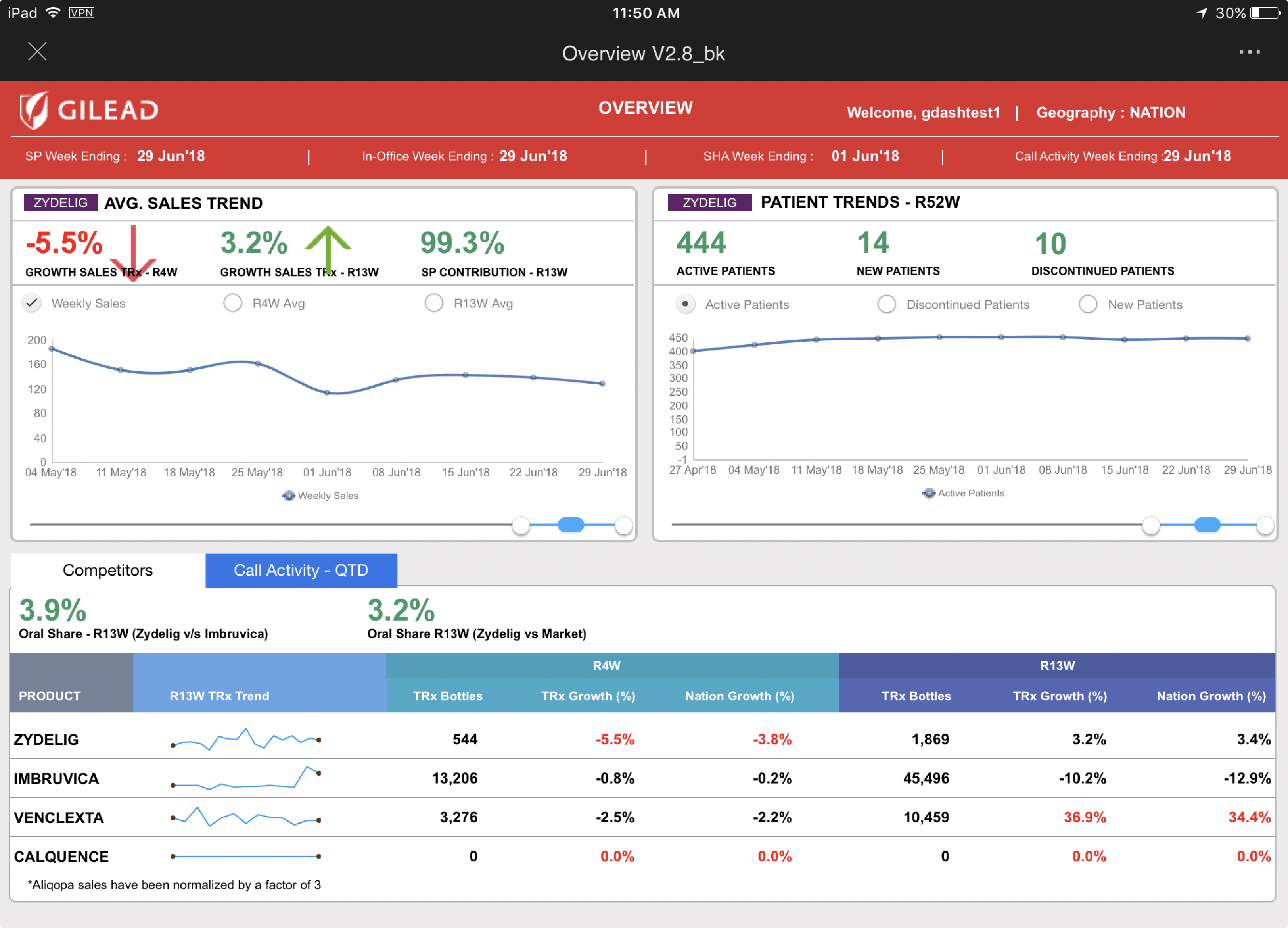Click the ZYDELIG badge in Avg. Sales Trend
Viewport: 1288px width, 928px height.
(x=61, y=203)
